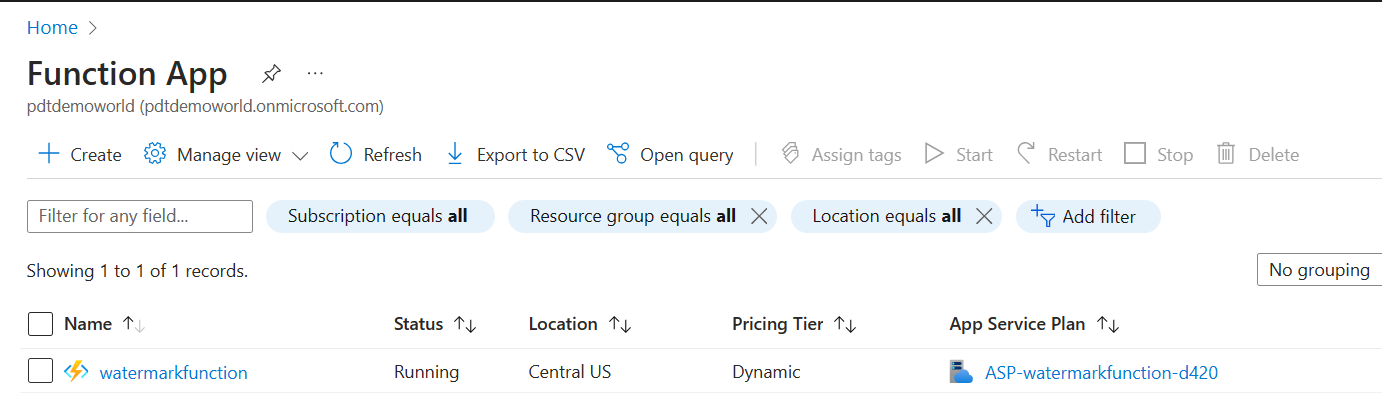Remove the Location filter
This screenshot has width=1382, height=410.
click(x=983, y=216)
